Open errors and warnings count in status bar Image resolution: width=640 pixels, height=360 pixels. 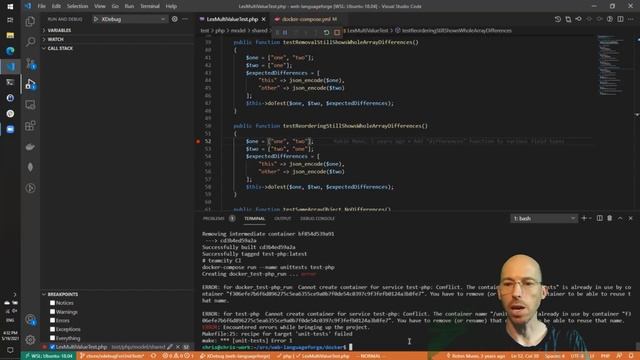point(178,356)
